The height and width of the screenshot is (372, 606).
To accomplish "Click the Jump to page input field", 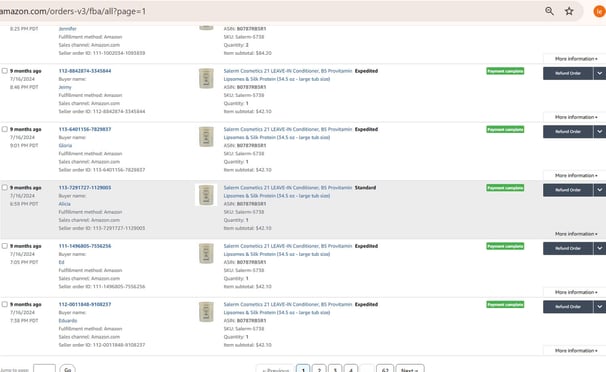I will [x=44, y=369].
